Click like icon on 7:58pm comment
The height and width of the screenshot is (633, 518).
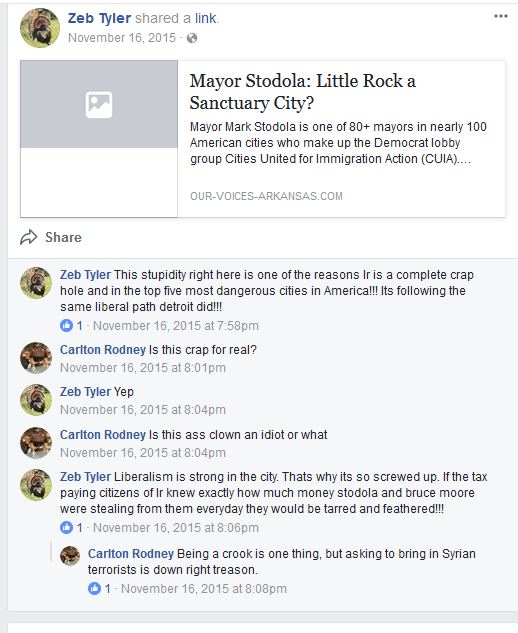(x=67, y=325)
